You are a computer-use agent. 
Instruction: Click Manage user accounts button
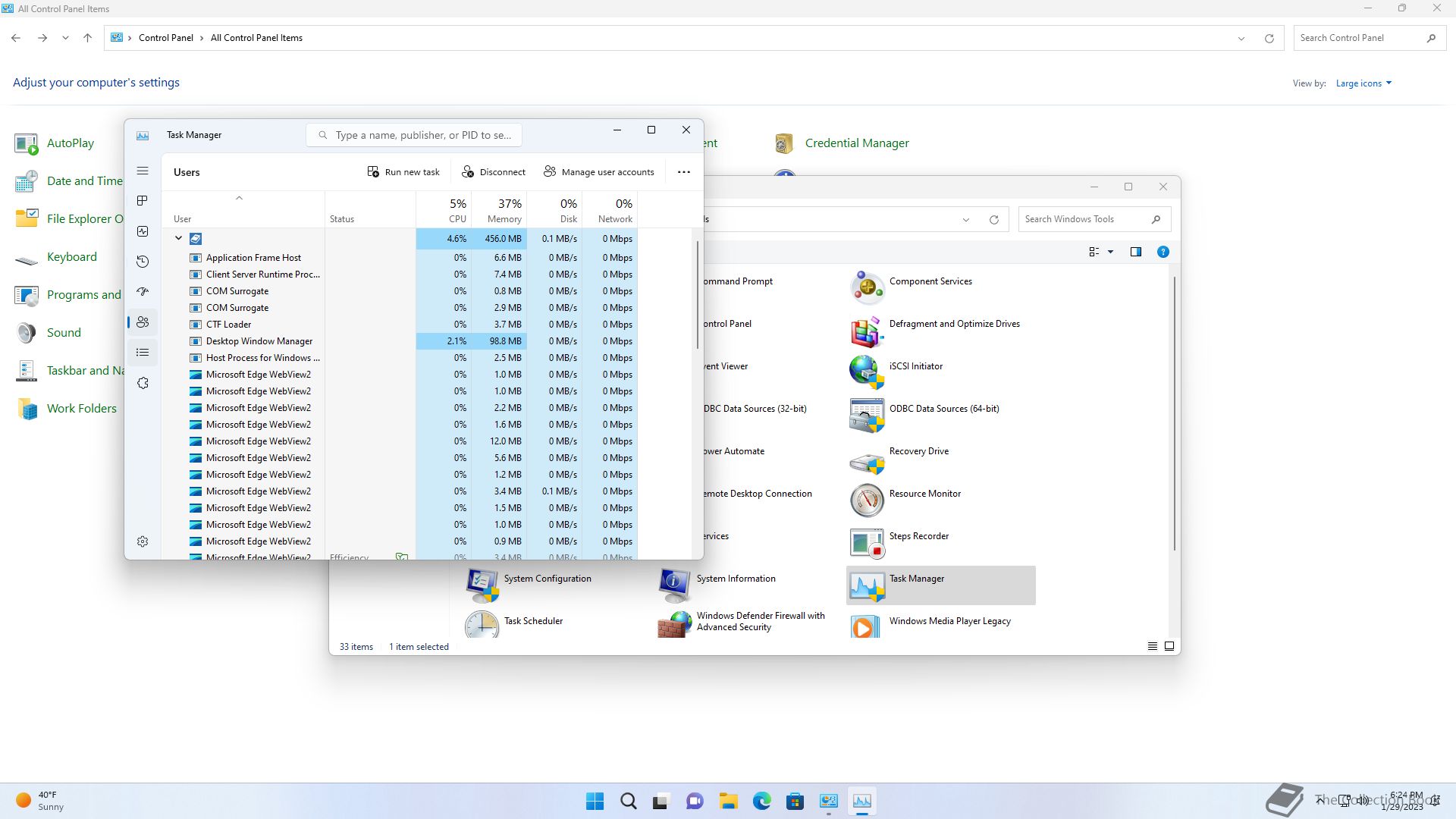click(x=599, y=172)
